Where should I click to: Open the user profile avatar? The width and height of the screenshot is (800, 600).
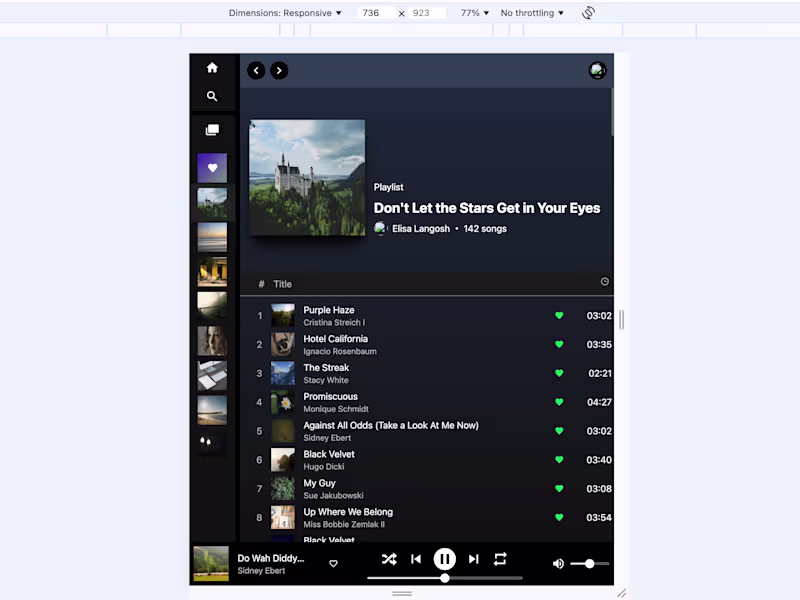tap(597, 70)
